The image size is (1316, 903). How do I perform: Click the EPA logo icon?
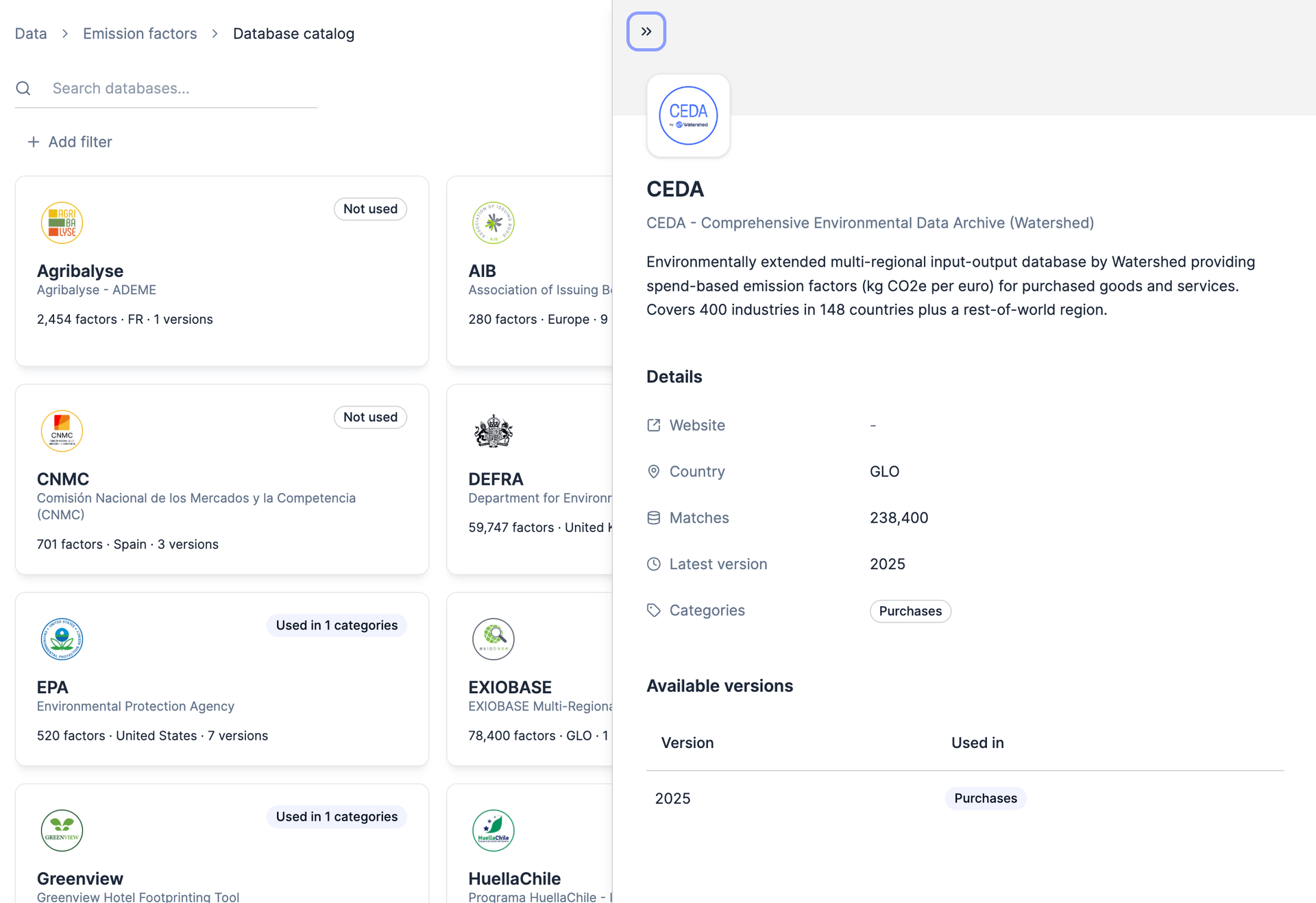click(62, 639)
